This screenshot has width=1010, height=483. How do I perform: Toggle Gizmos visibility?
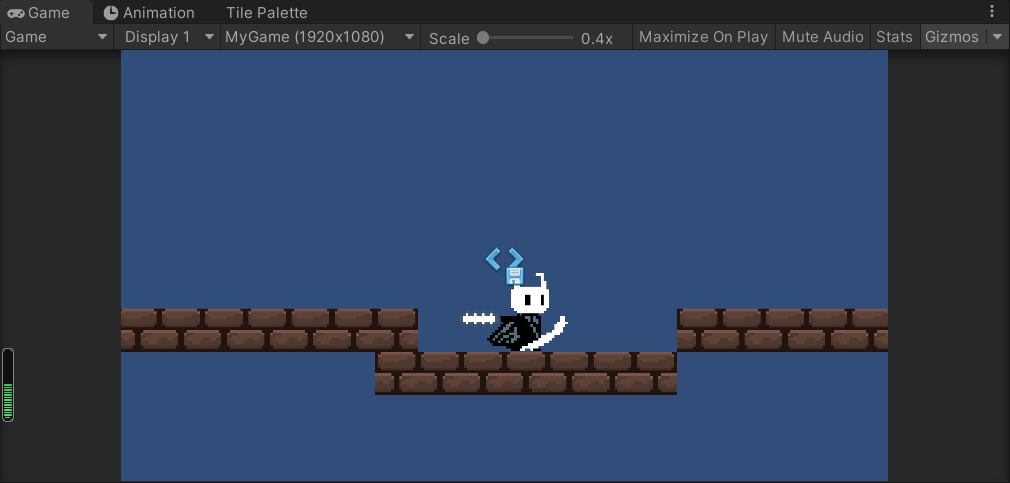pos(952,37)
